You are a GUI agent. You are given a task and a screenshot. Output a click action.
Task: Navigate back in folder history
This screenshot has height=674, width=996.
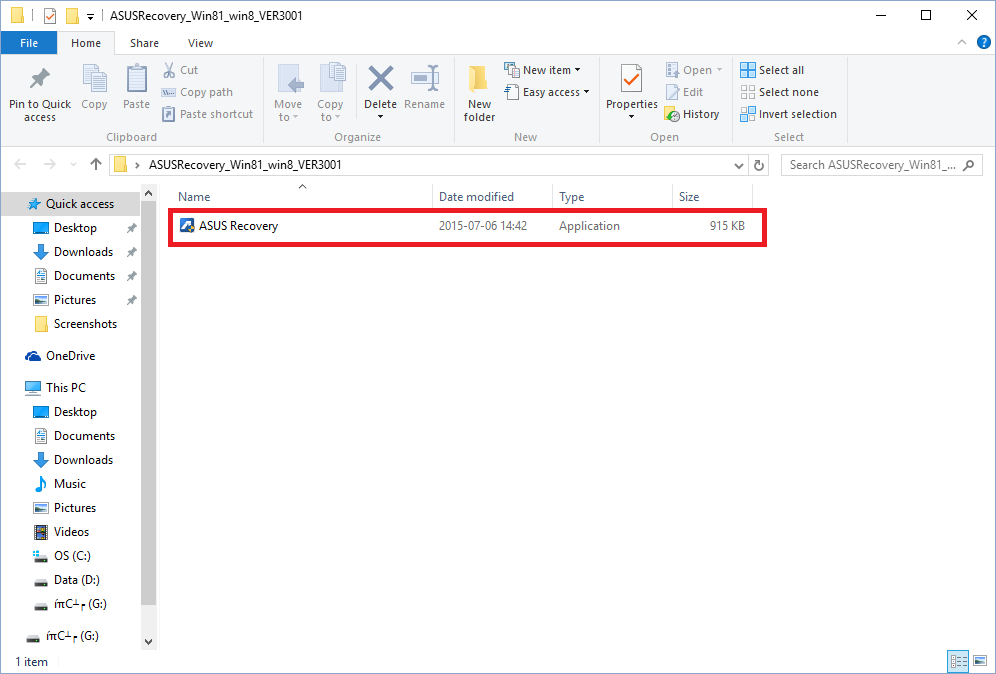coord(20,165)
